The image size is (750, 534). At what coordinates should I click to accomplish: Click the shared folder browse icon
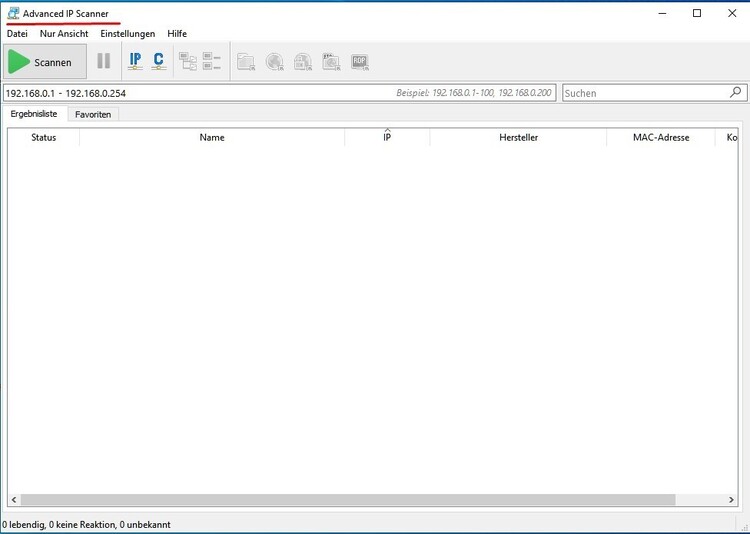(x=246, y=62)
